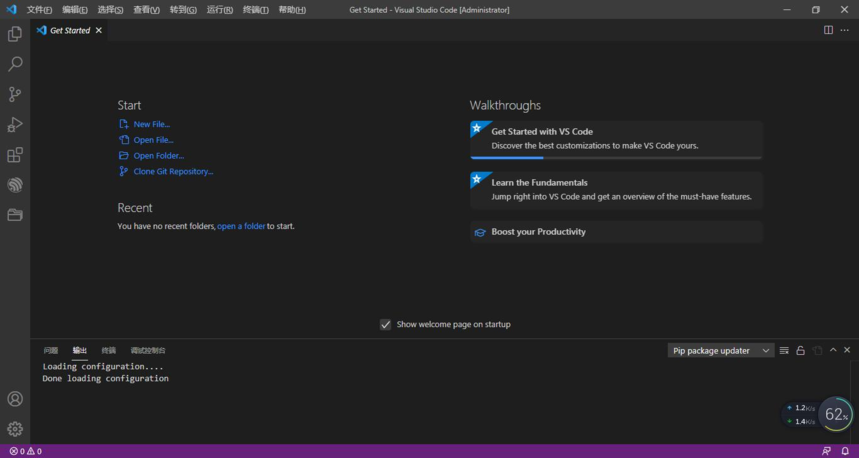Click the New File... link
This screenshot has width=859, height=458.
coord(152,124)
